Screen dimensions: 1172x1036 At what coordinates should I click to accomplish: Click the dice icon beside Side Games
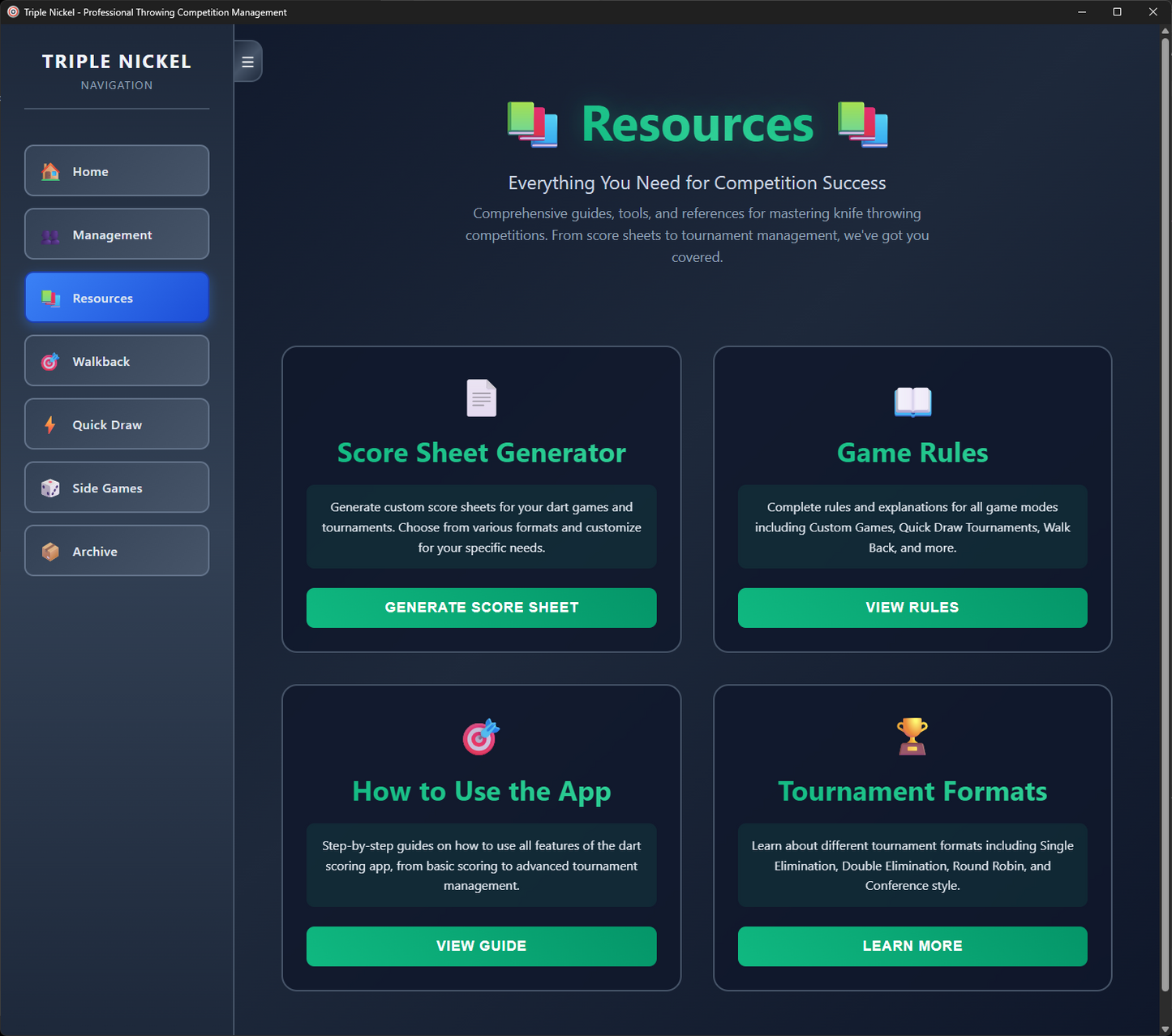pos(50,488)
